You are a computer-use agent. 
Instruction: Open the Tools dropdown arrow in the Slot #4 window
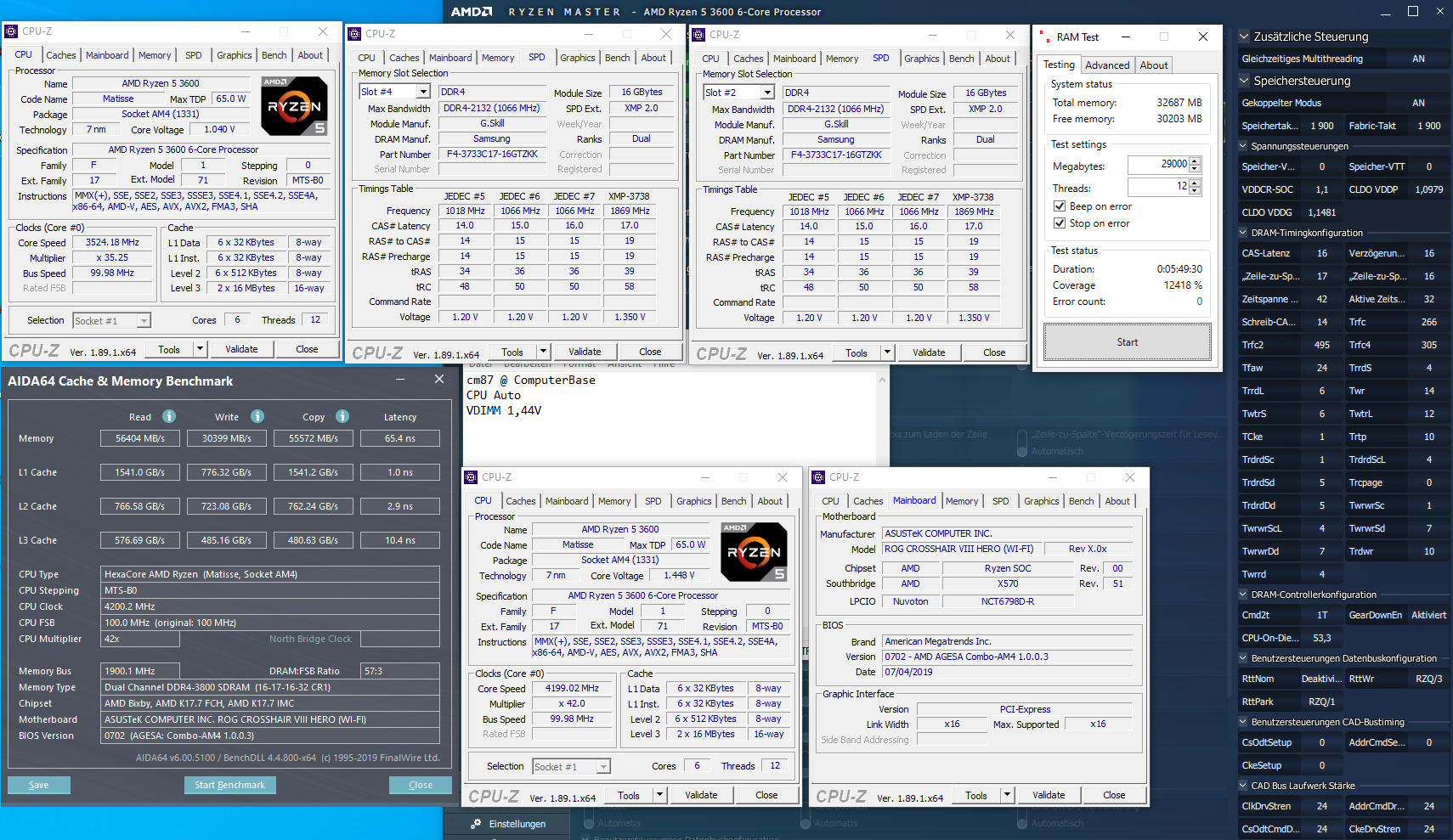point(544,352)
